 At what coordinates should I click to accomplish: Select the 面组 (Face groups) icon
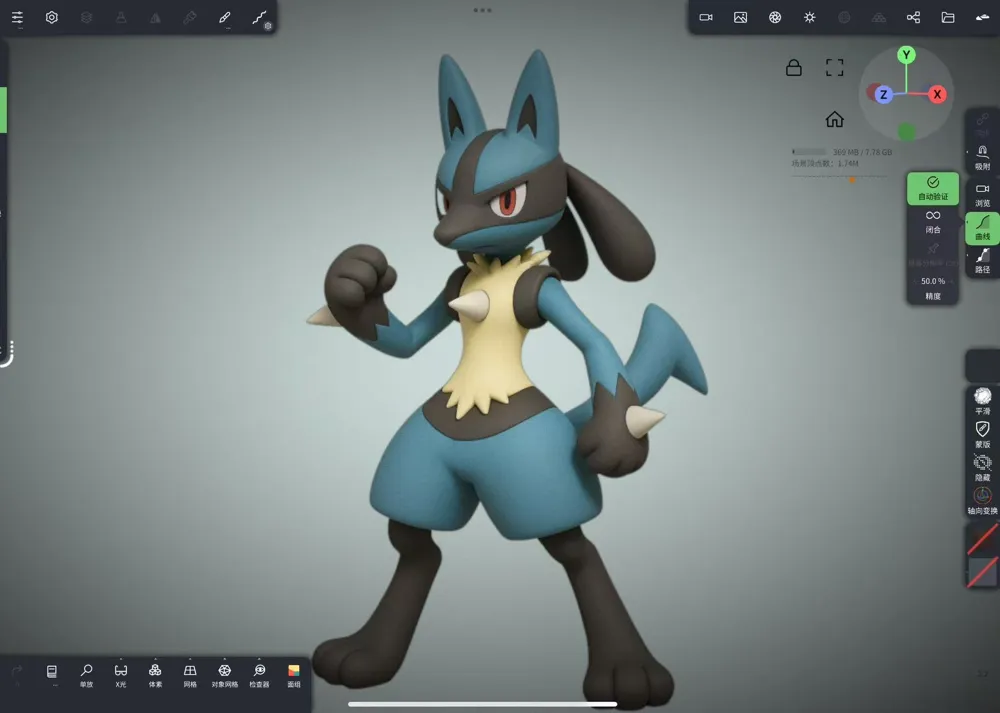[x=292, y=671]
